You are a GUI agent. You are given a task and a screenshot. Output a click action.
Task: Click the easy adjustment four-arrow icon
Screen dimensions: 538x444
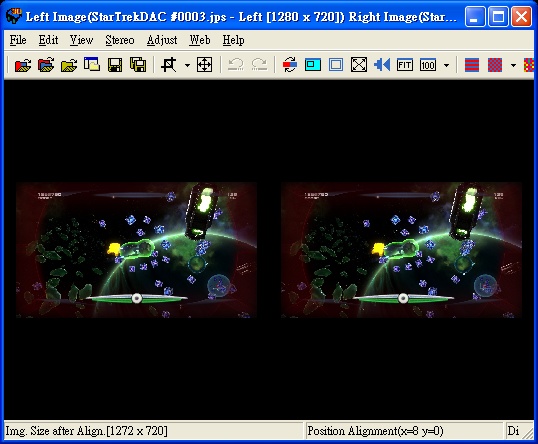(204, 65)
